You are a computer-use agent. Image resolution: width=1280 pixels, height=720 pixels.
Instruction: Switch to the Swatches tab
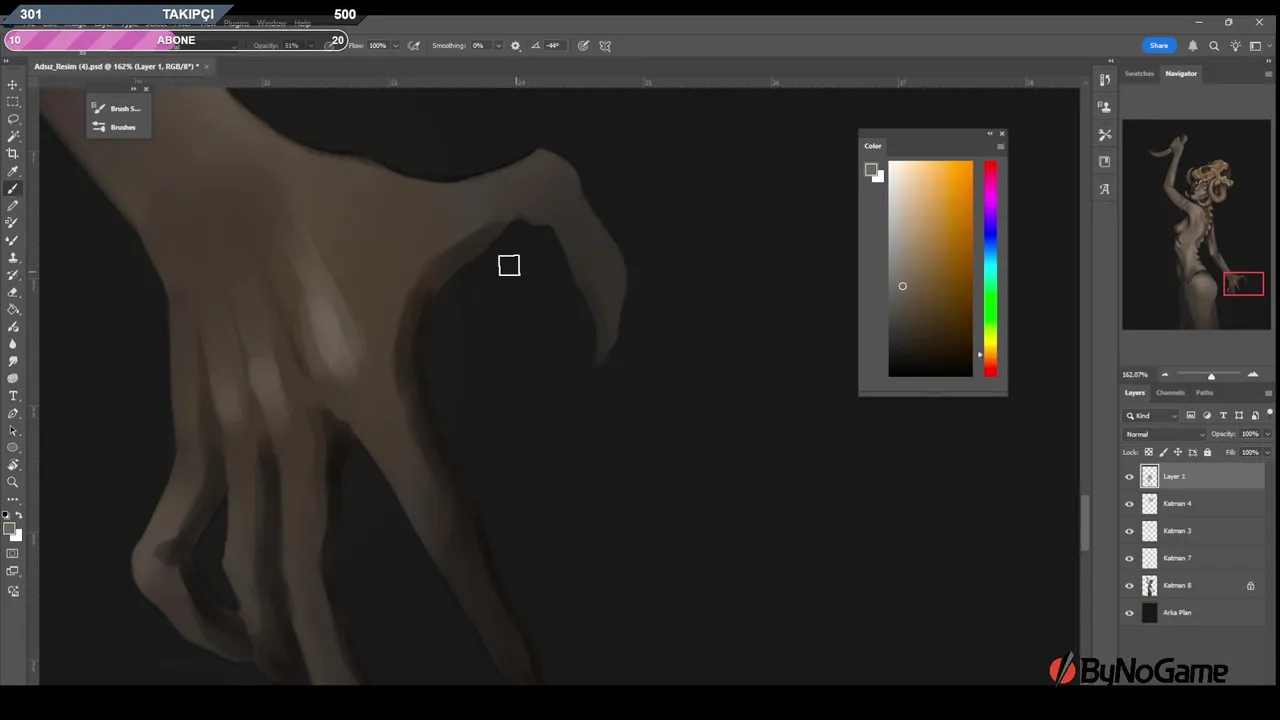(x=1139, y=73)
